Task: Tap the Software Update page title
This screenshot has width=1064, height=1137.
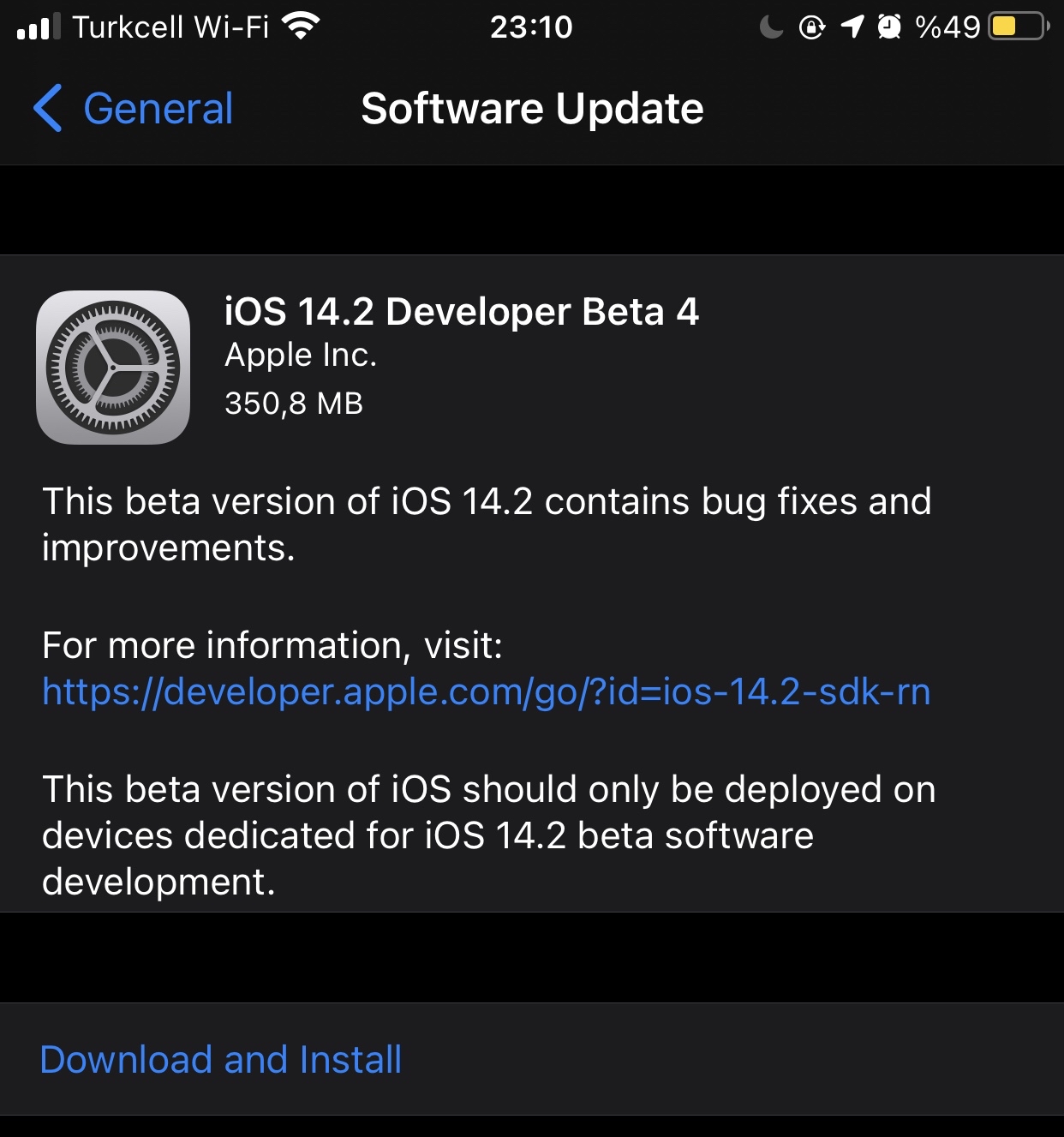Action: tap(532, 109)
